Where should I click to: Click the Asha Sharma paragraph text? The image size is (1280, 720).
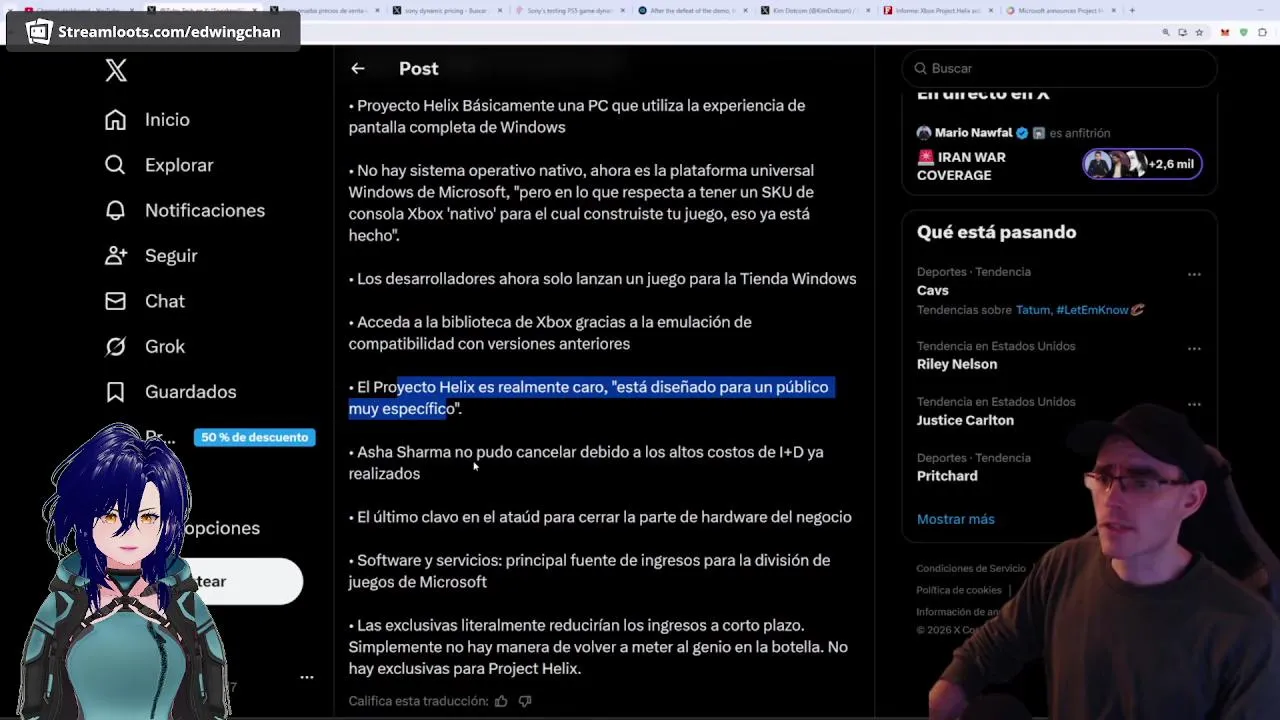pyautogui.click(x=586, y=463)
